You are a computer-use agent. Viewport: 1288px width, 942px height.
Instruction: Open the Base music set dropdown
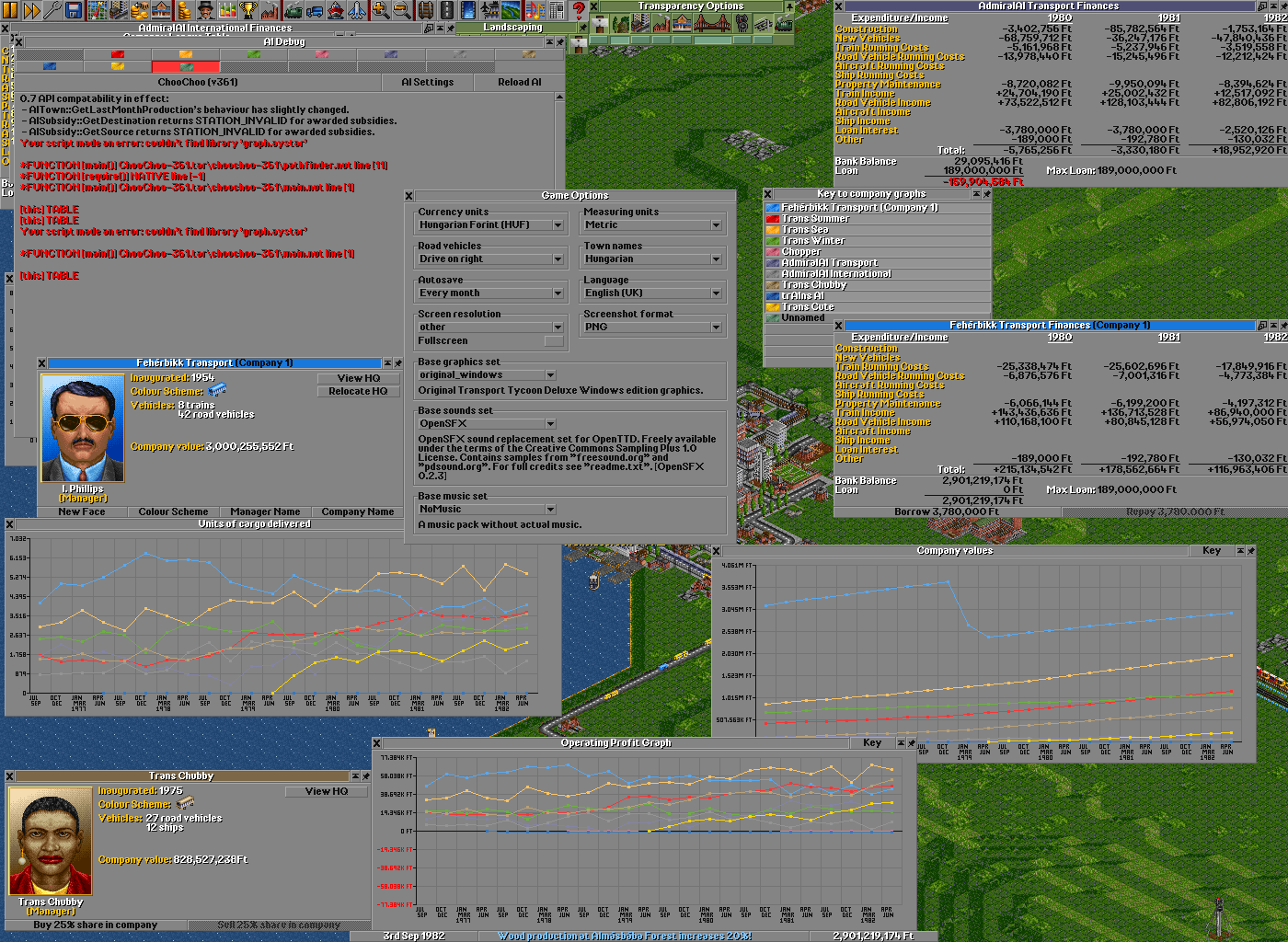point(487,510)
